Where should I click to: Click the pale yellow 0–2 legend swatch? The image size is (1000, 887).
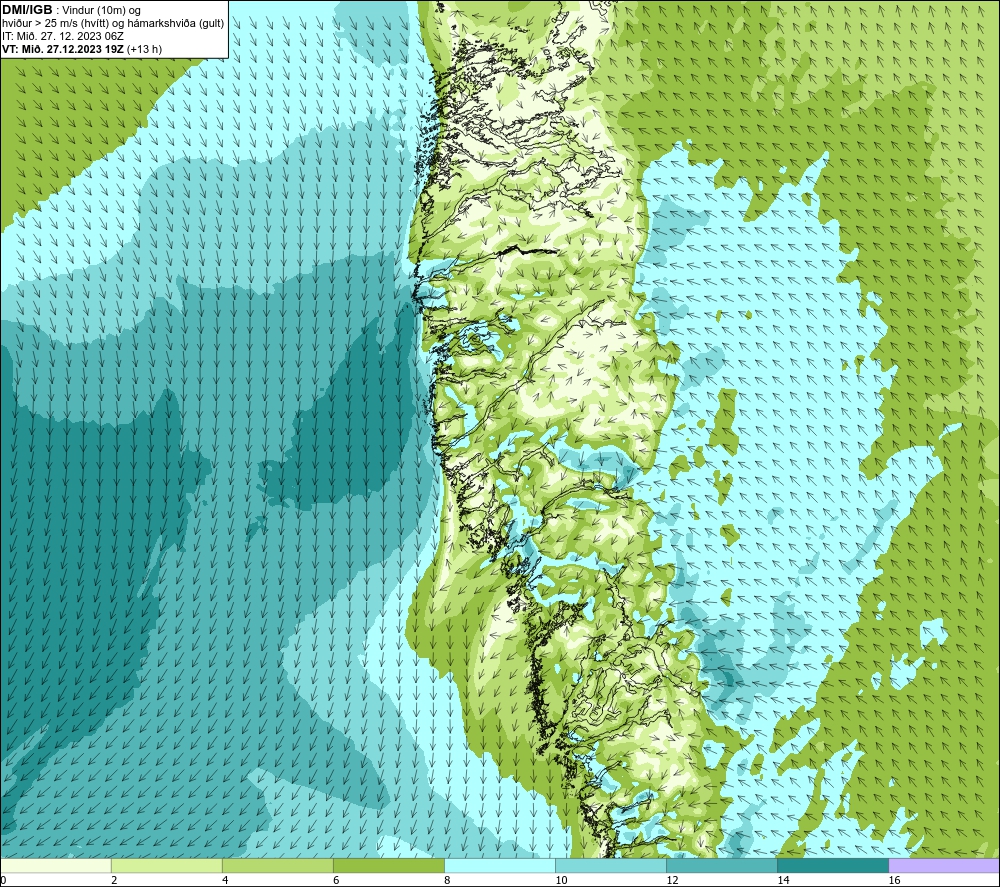[55, 865]
